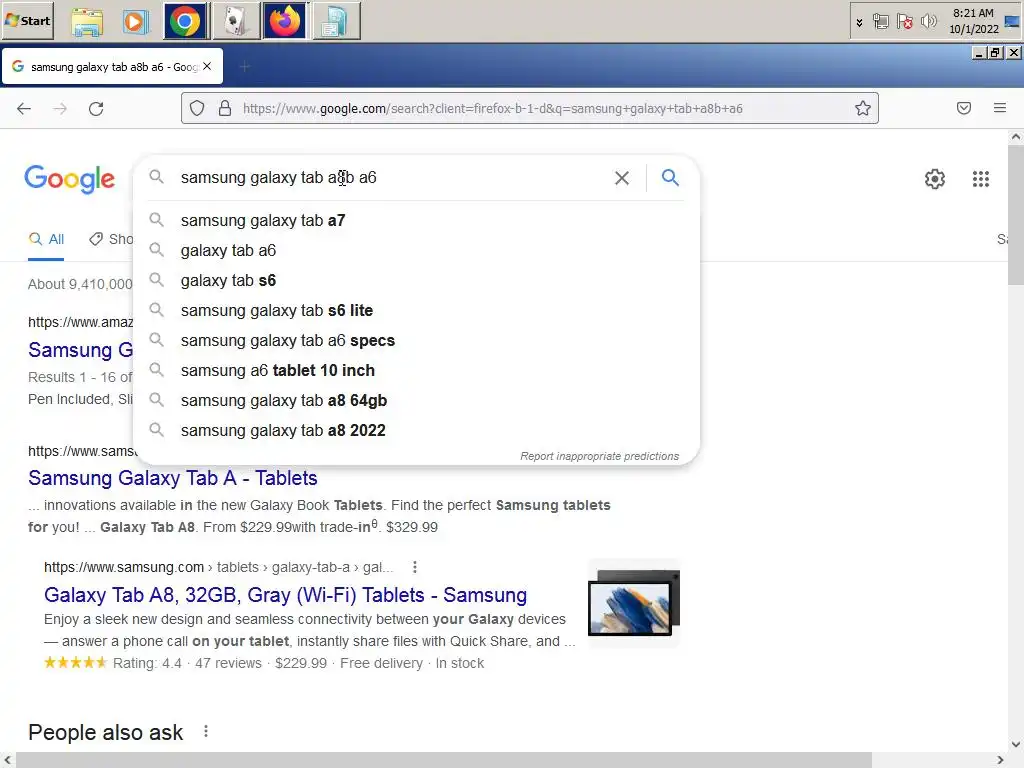Select Firefox icon in taskbar
The width and height of the screenshot is (1024, 768).
click(x=285, y=22)
